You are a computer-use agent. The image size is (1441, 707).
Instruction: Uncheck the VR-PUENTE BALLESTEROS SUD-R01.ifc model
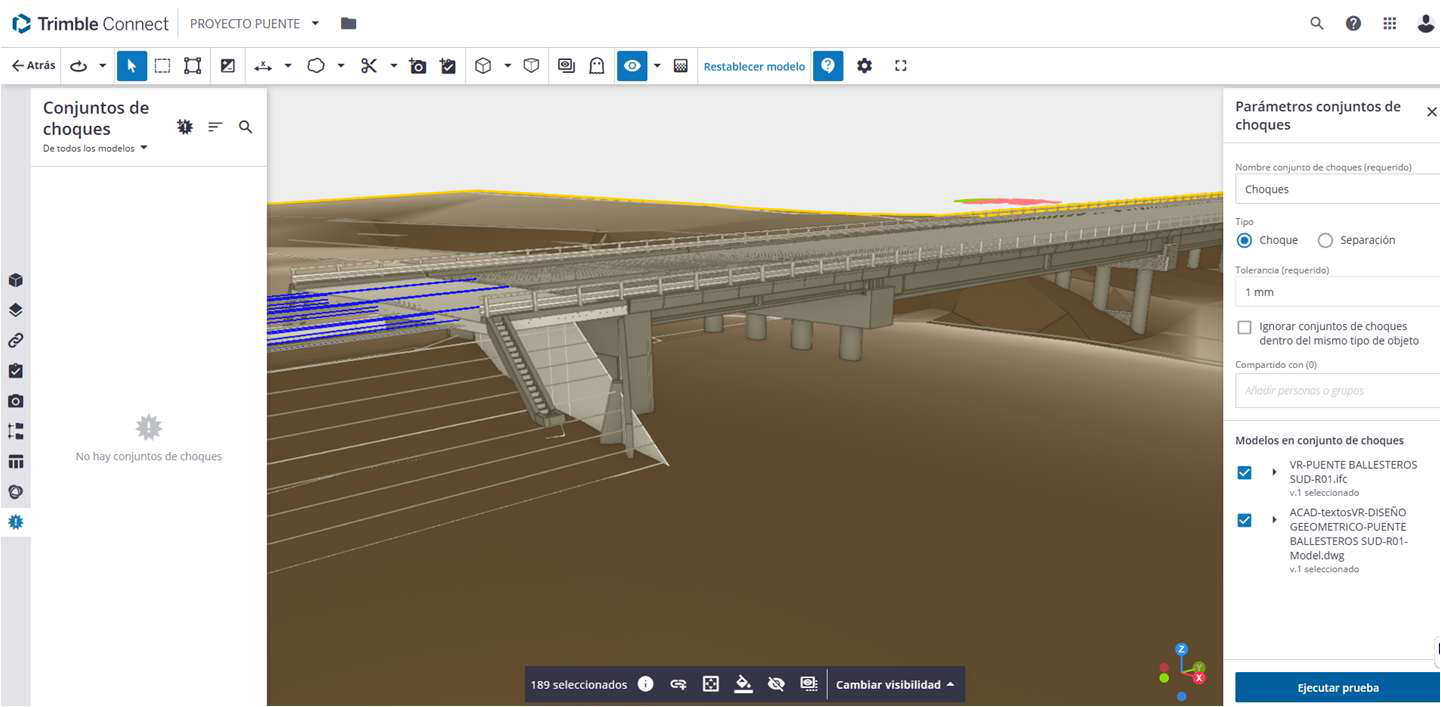coord(1244,472)
